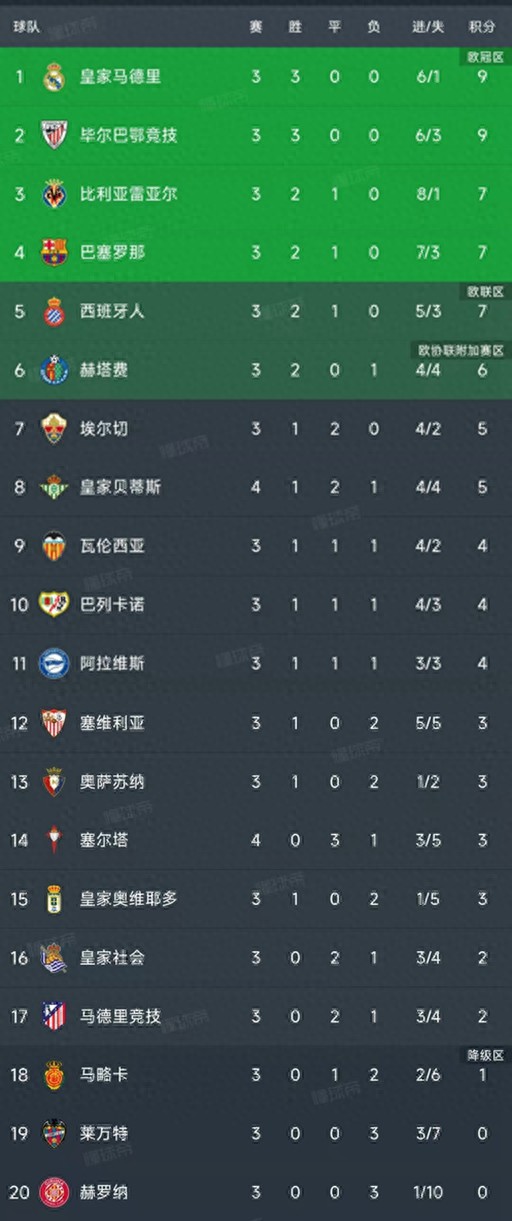Click team name 莱万特
The width and height of the screenshot is (512, 1221).
tap(104, 1133)
